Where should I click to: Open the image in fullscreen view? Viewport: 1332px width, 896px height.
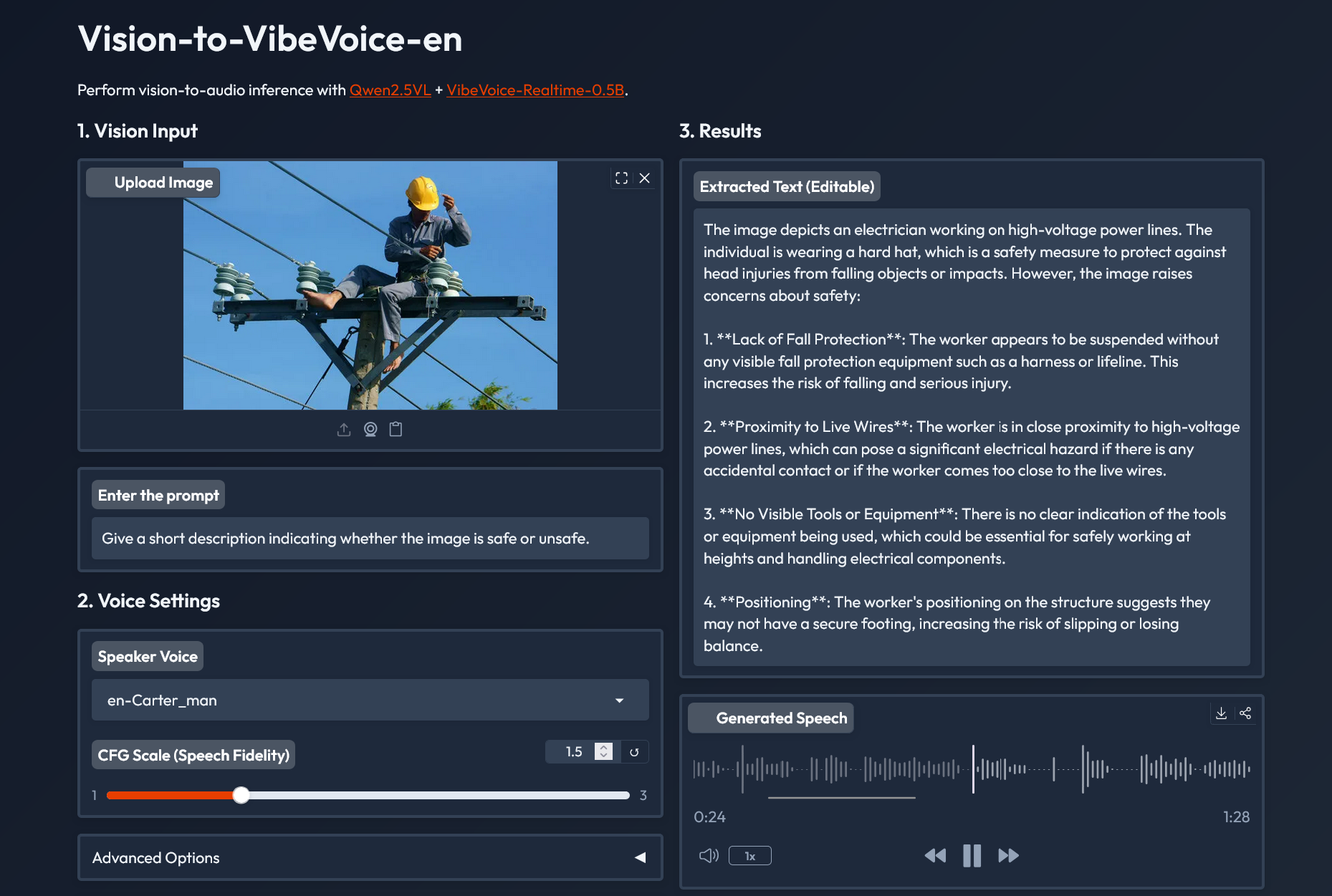coord(621,178)
